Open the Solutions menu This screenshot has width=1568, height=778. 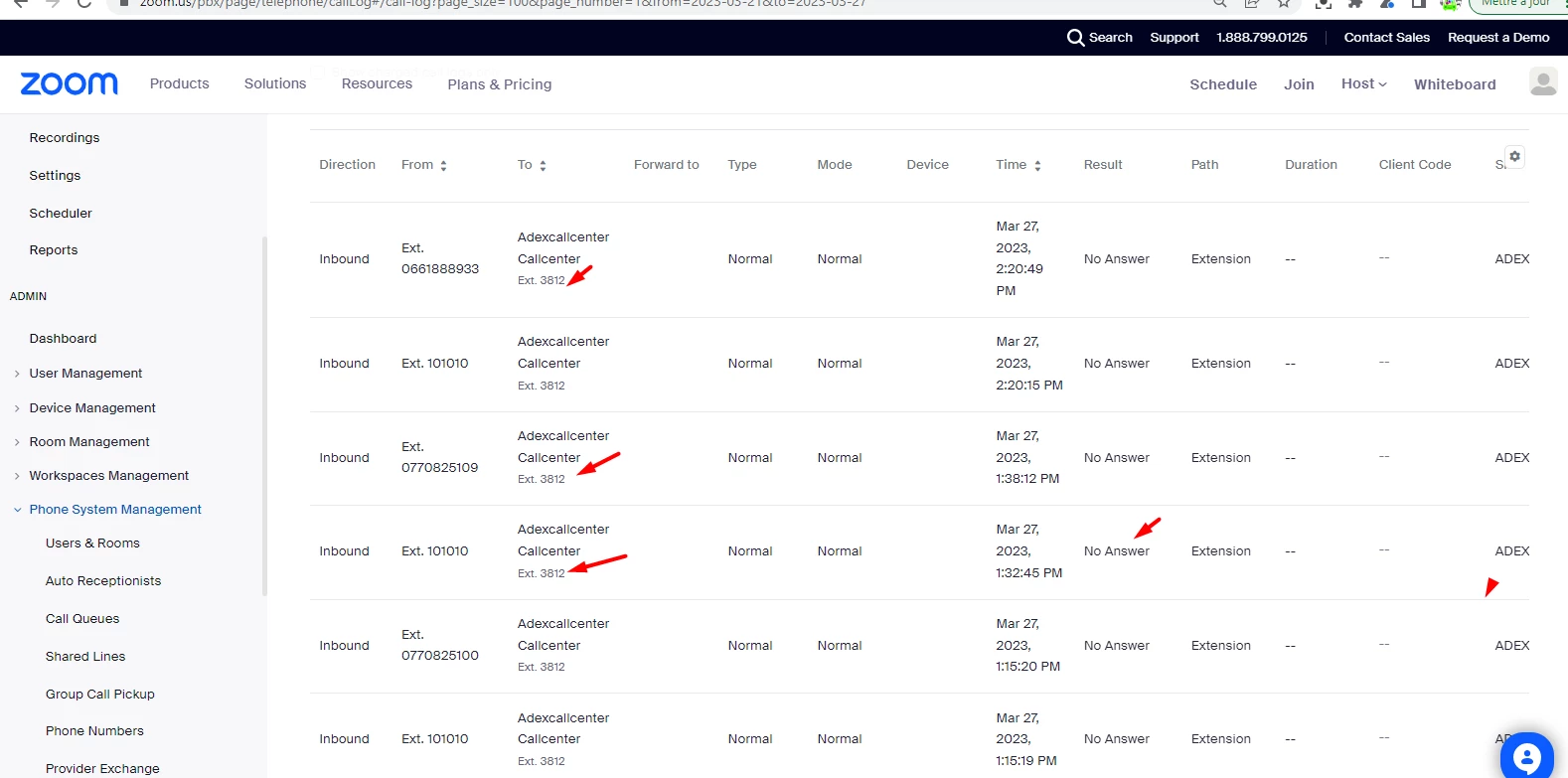pyautogui.click(x=275, y=84)
